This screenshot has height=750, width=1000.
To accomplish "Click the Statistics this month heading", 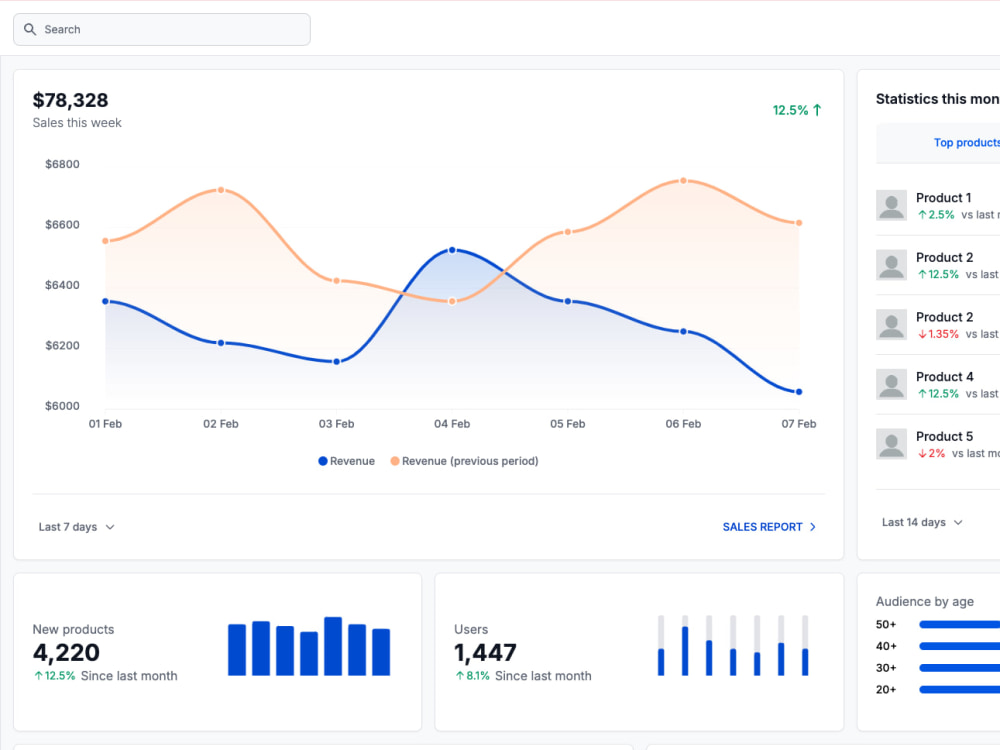I will pos(938,99).
